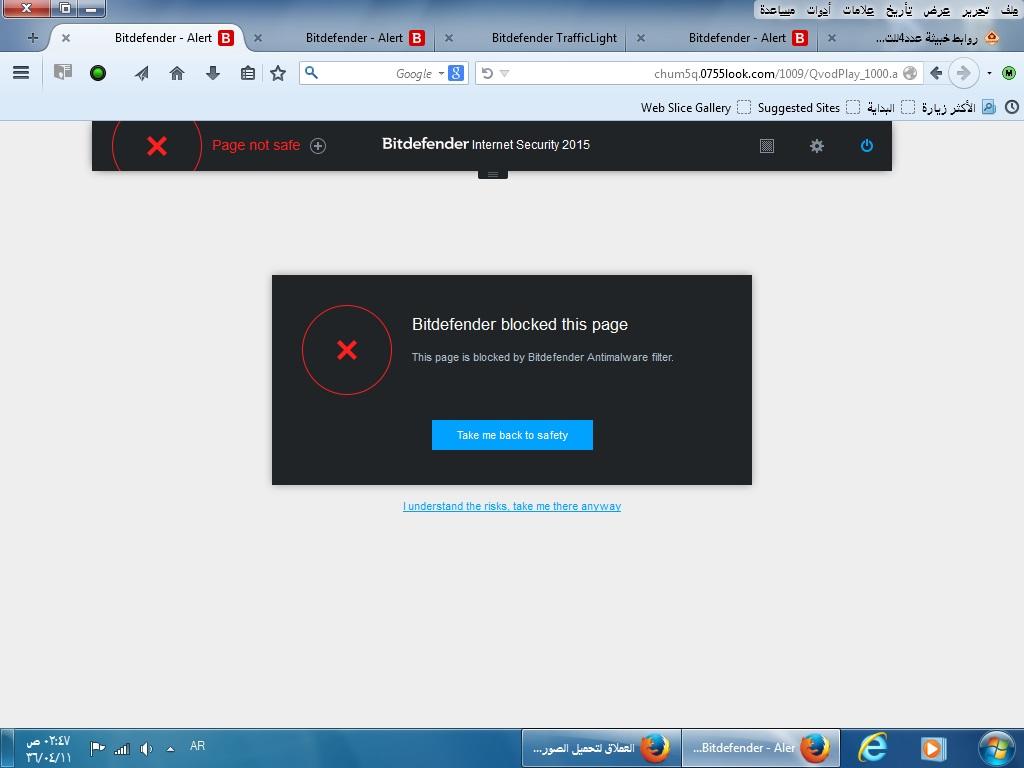1024x768 pixels.
Task: Click the Page not safe status text
Action: click(x=256, y=145)
